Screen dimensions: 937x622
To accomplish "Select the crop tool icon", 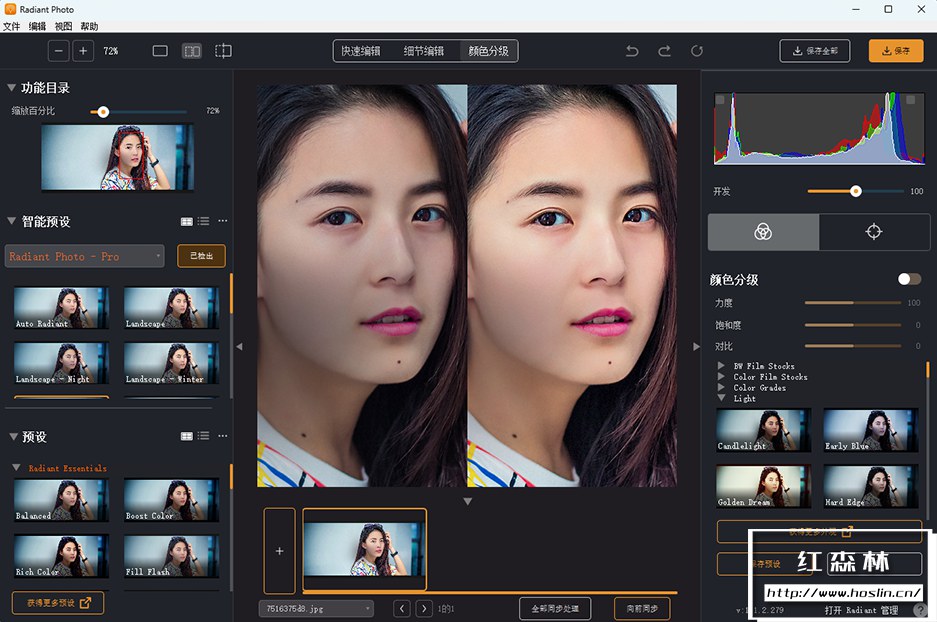I will 223,51.
